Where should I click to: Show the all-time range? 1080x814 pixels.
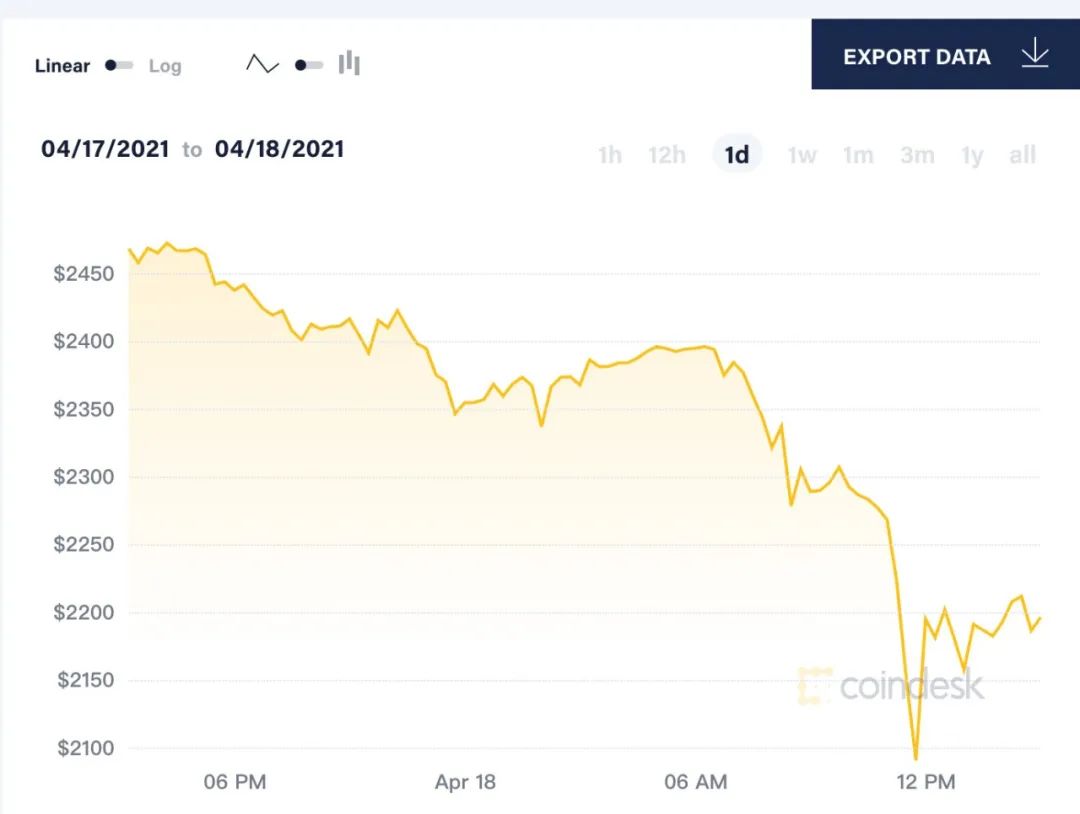point(1023,155)
